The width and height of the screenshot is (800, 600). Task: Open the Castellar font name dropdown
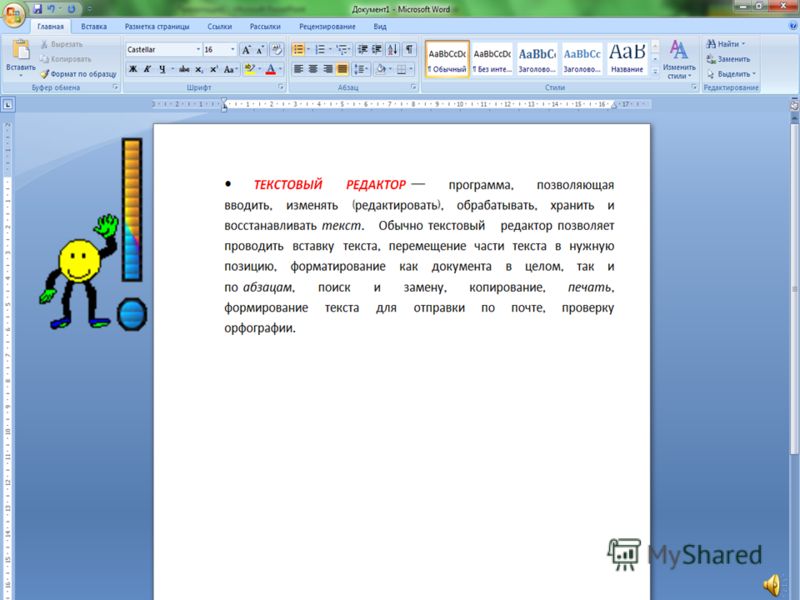pyautogui.click(x=198, y=49)
